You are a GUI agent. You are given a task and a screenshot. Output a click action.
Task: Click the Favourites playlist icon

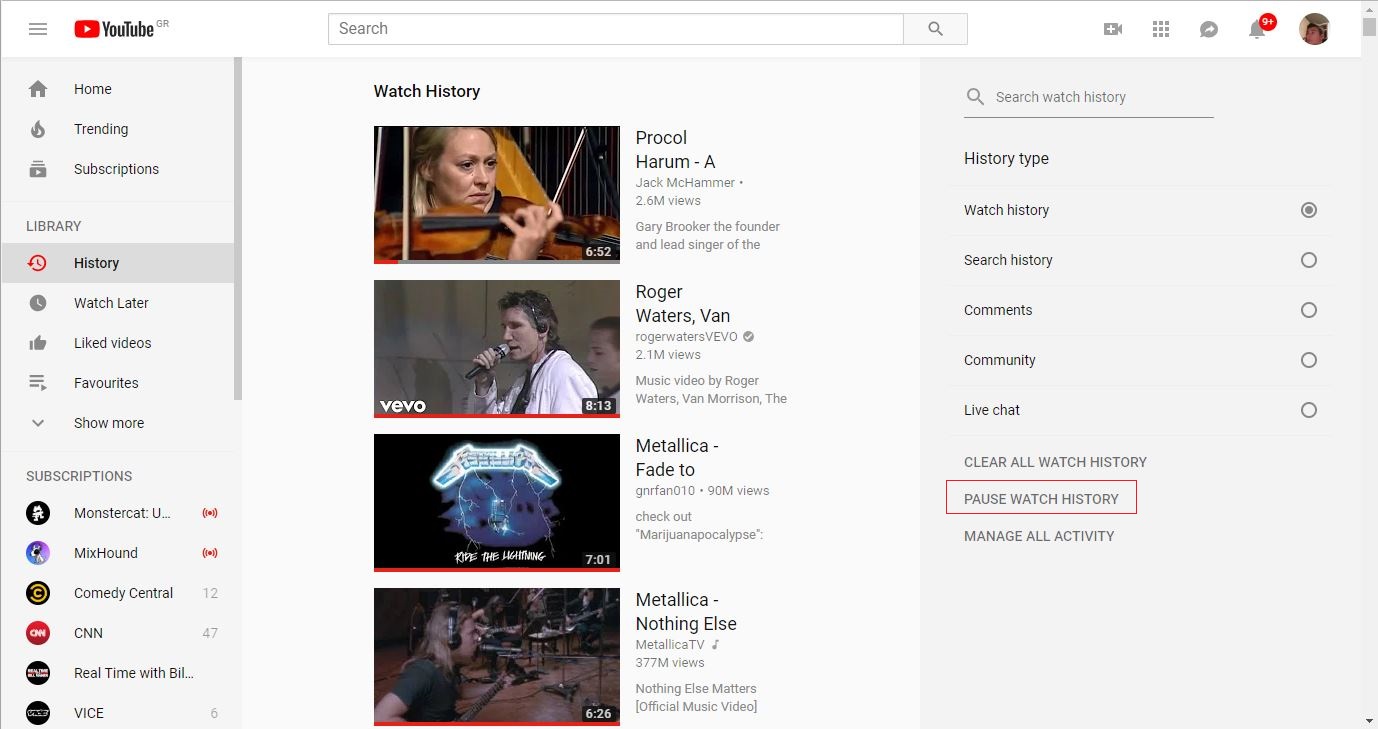coord(38,383)
